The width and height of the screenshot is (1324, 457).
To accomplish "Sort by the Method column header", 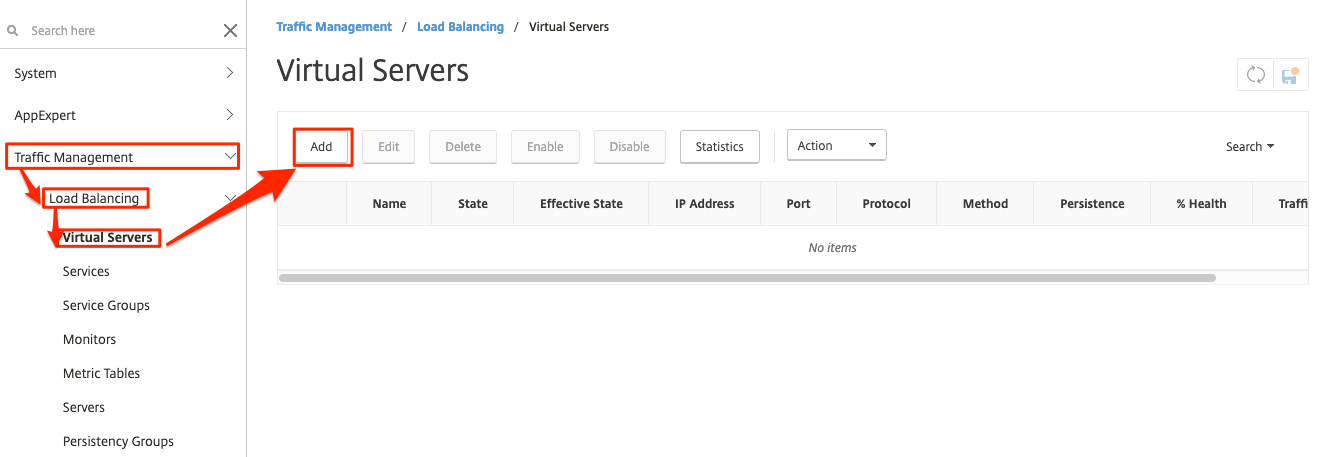I will pos(986,203).
